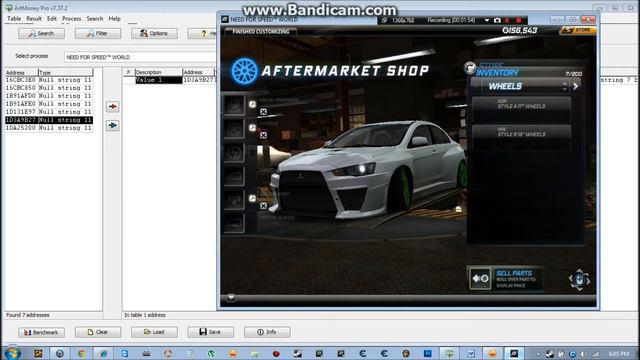Viewport: 640px width, 360px height.
Task: Expand the chat bar arrow at game bottom-left
Action: click(231, 298)
